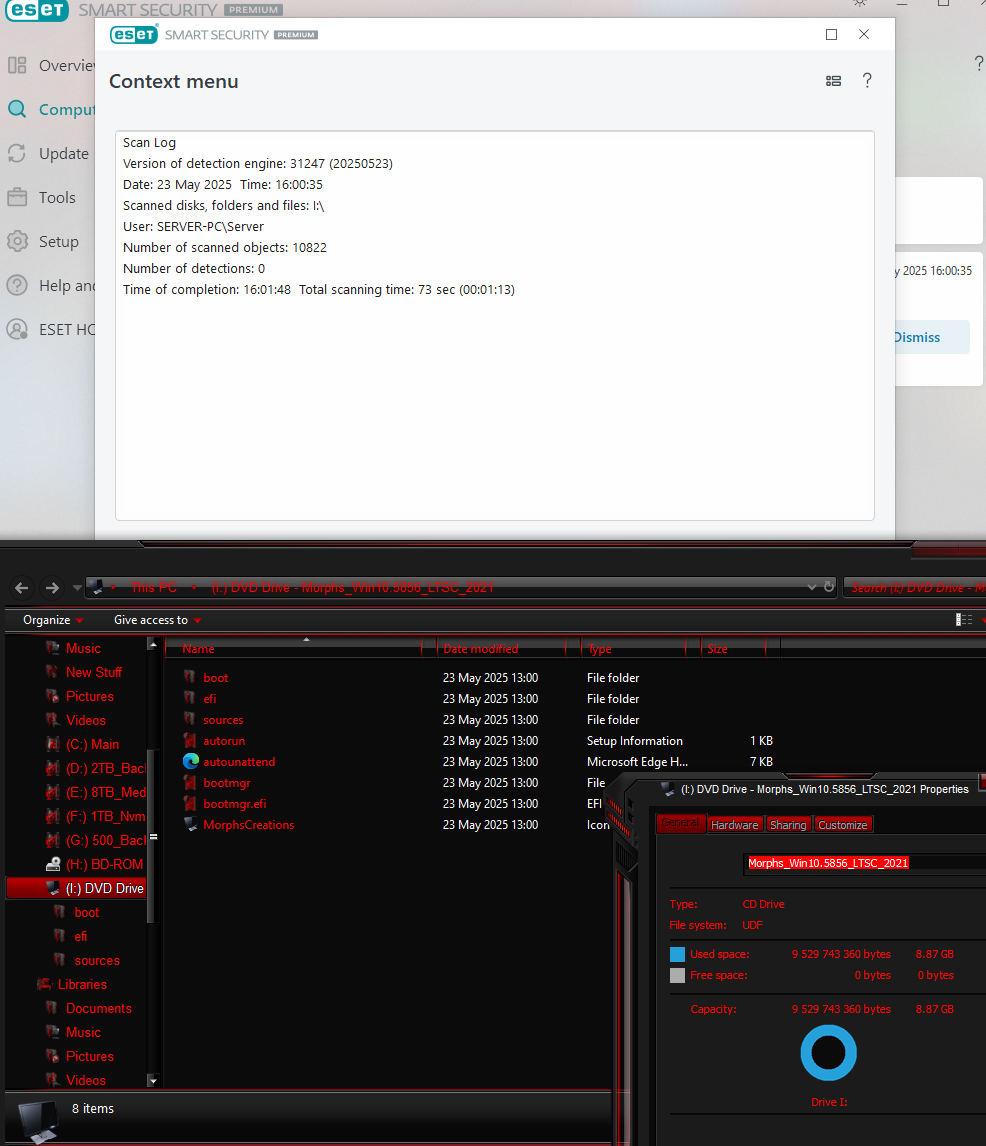Go forward in File Explorer
The height and width of the screenshot is (1146, 986).
click(52, 588)
